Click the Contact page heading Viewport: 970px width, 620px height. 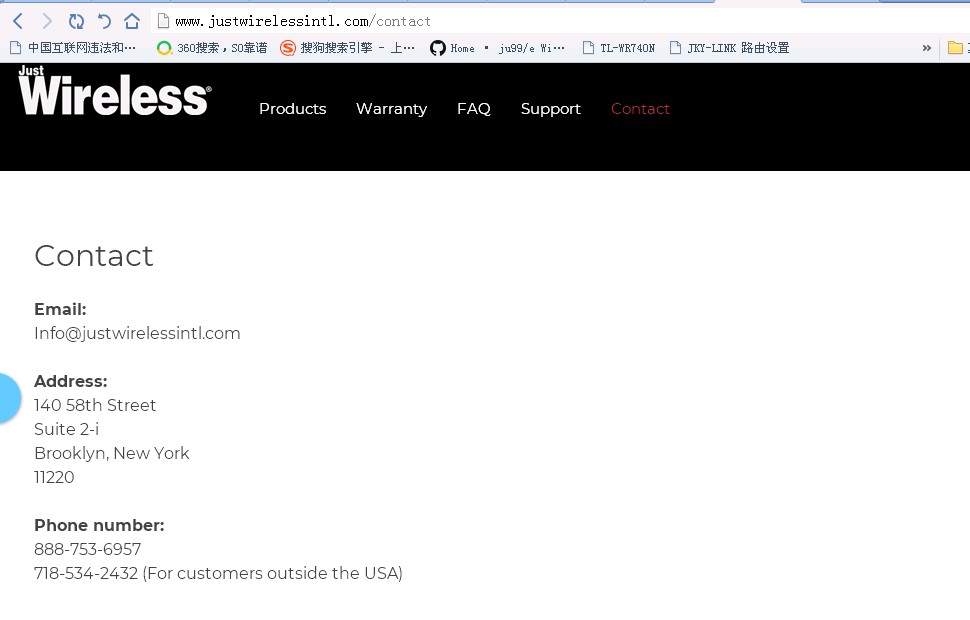(93, 256)
